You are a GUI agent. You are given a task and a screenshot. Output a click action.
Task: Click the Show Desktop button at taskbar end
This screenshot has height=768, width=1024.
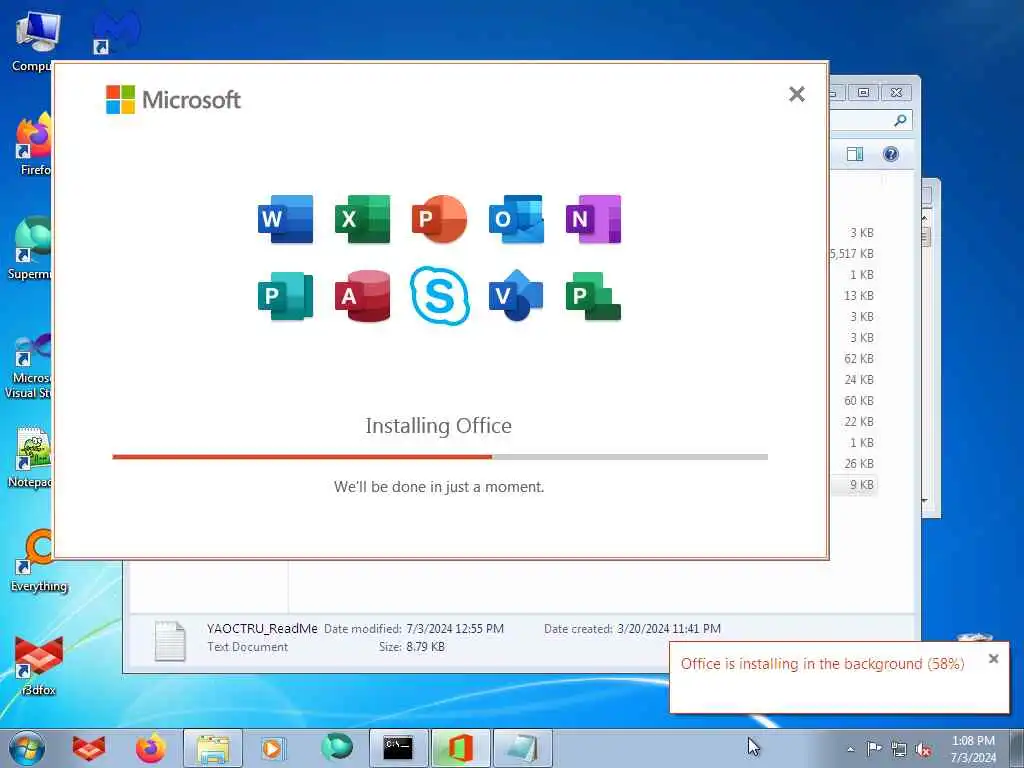tap(1016, 748)
